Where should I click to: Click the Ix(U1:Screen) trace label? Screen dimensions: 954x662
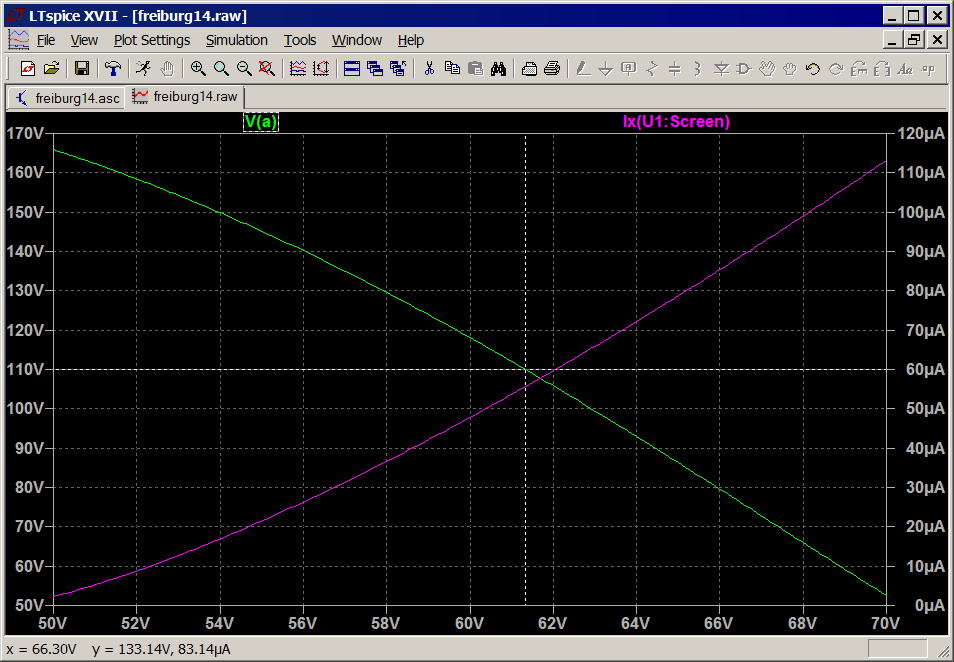(676, 122)
